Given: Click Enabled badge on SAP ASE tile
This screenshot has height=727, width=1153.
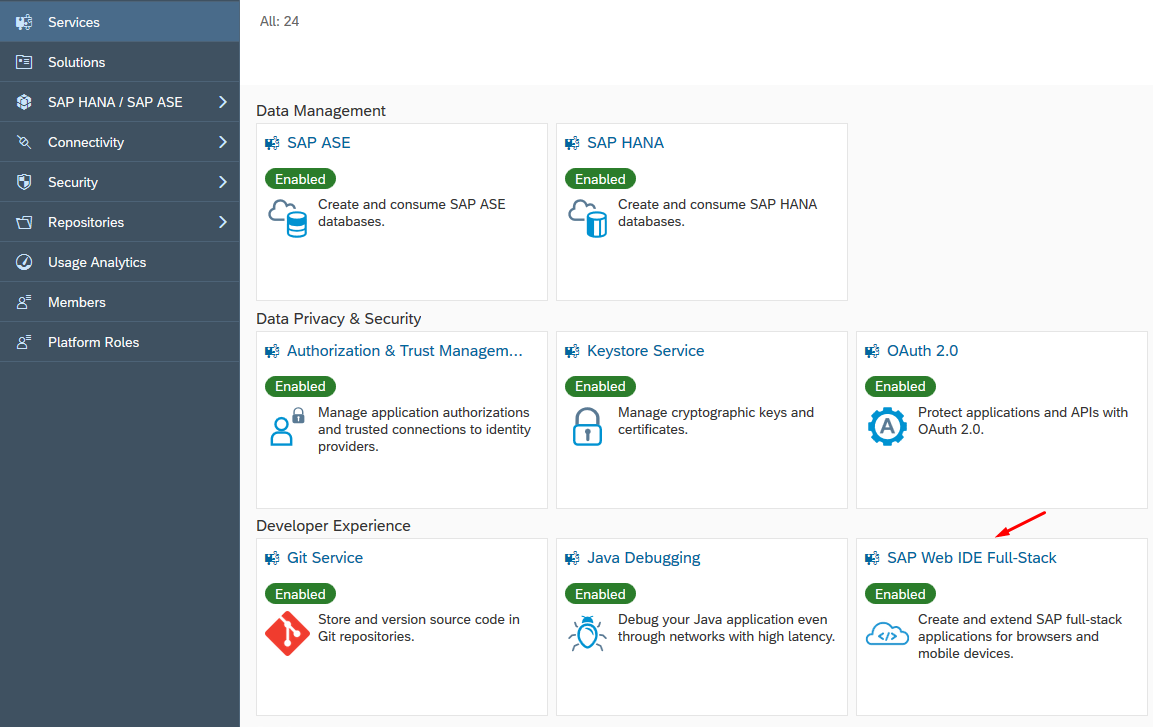Looking at the screenshot, I should coord(300,179).
